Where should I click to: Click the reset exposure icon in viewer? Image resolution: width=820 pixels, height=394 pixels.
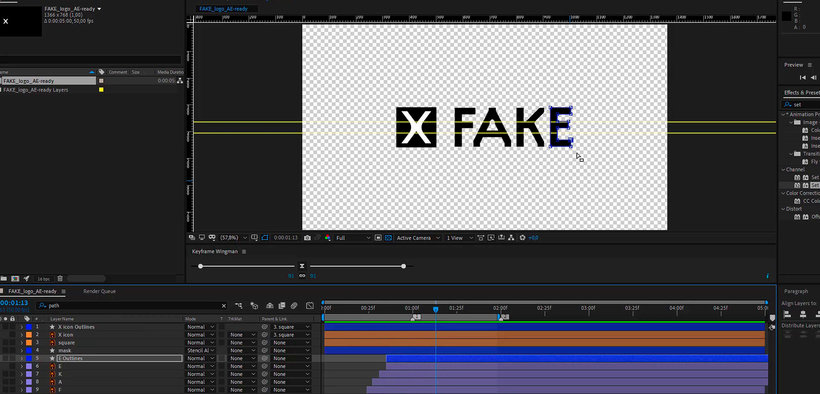point(522,238)
